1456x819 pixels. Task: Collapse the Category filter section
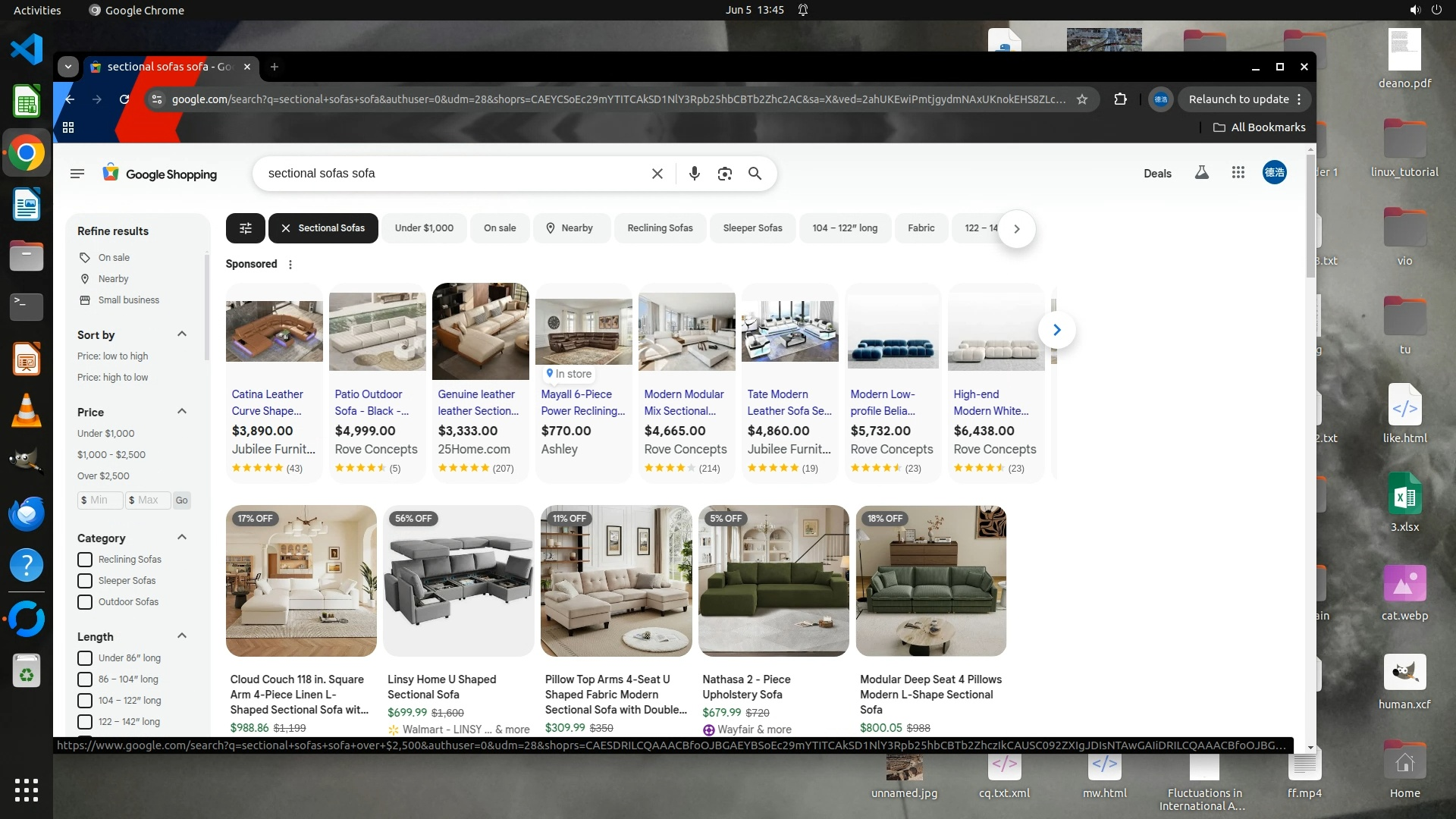pyautogui.click(x=181, y=538)
